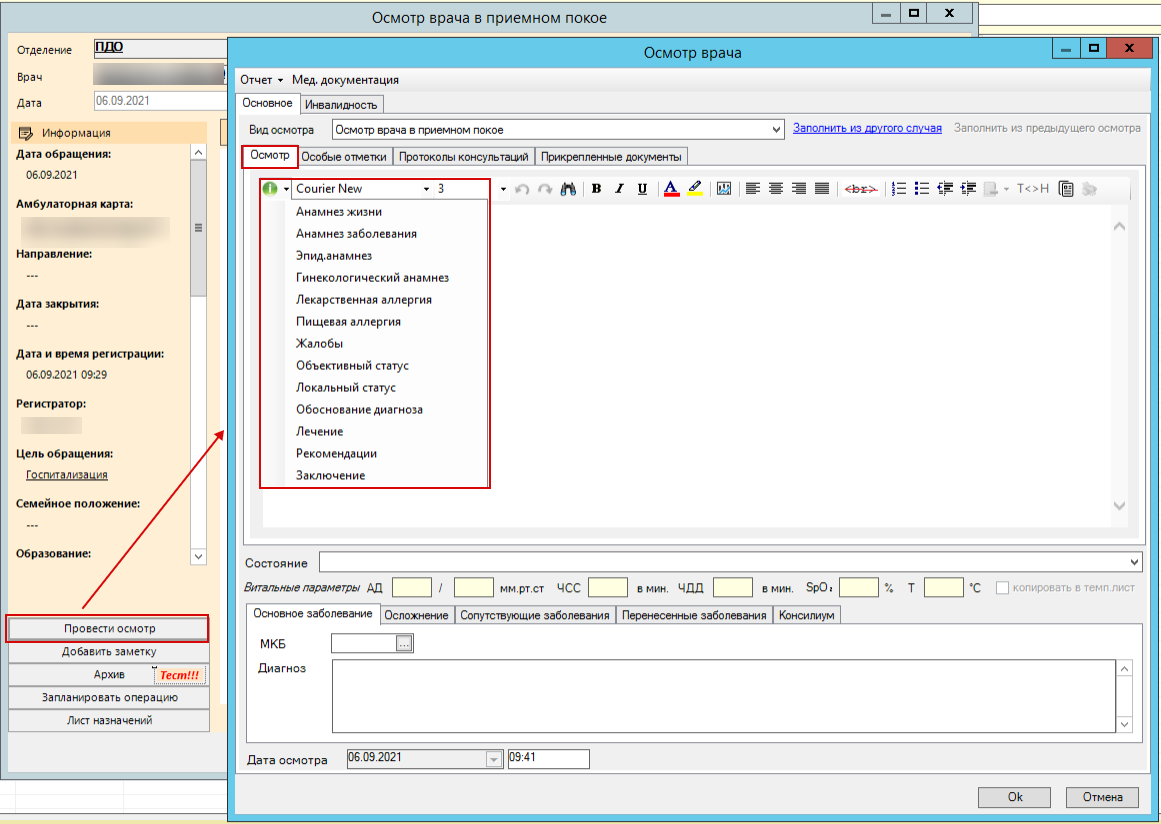Select the 'Основное заболевание' tab

(x=313, y=614)
